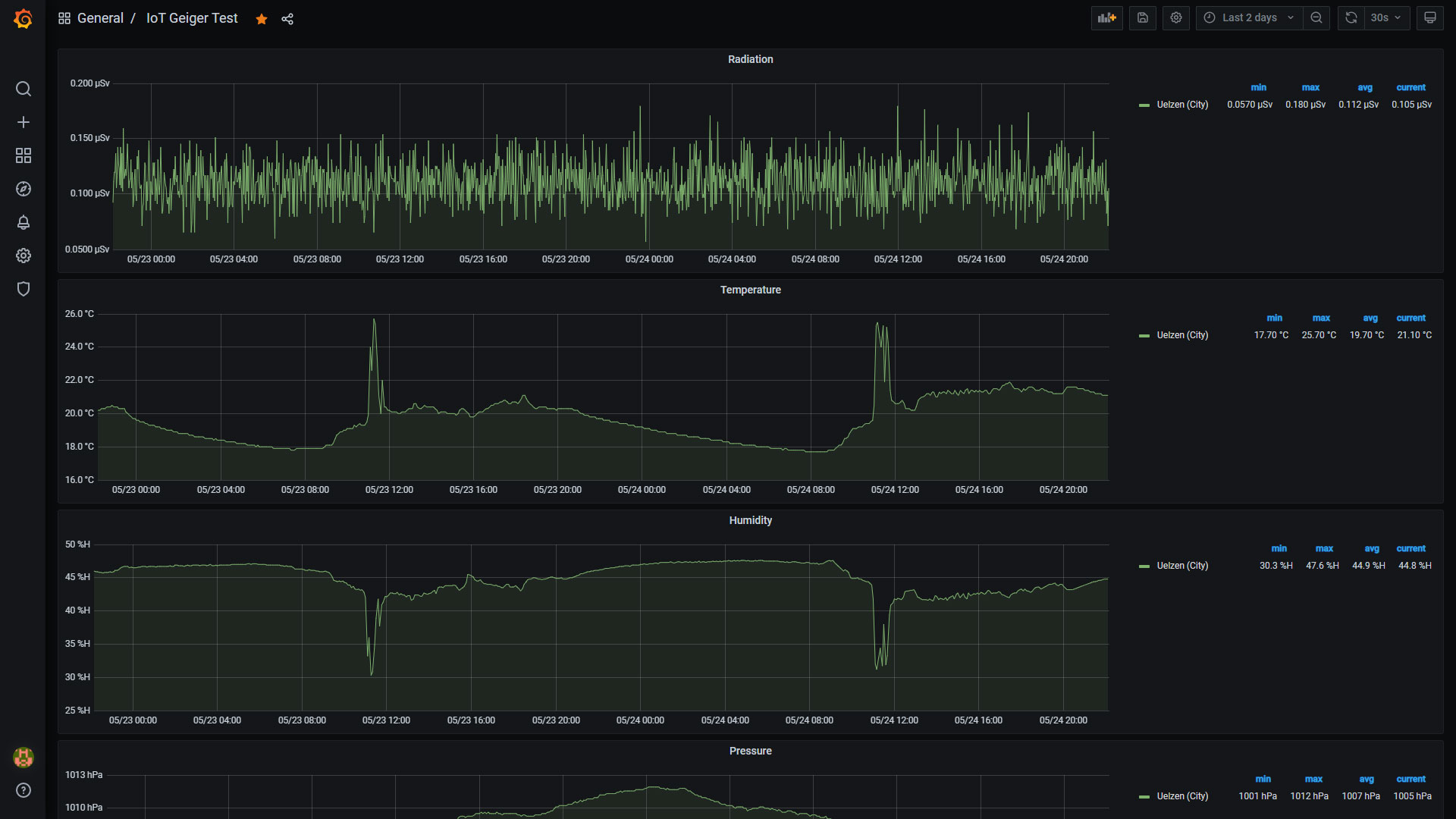Open the Radiation panel title menu
1456x819 pixels.
[751, 59]
